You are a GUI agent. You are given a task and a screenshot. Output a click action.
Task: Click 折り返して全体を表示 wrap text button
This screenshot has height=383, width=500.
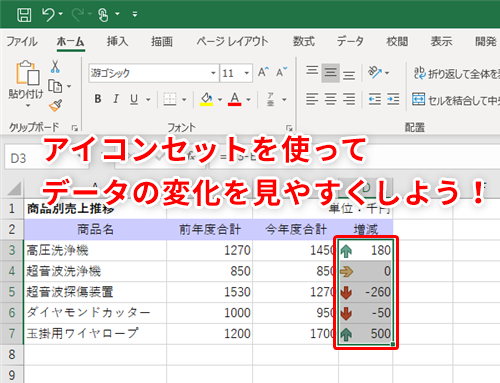coord(457,73)
